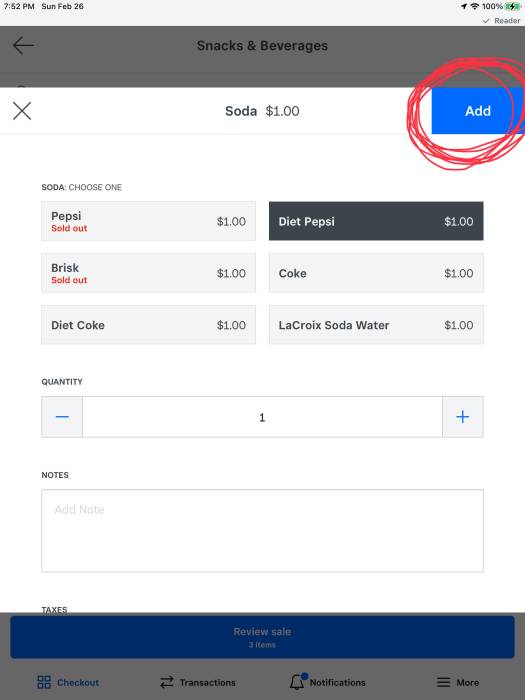Open the More hamburger menu
Viewport: 525px width, 700px height.
click(458, 682)
